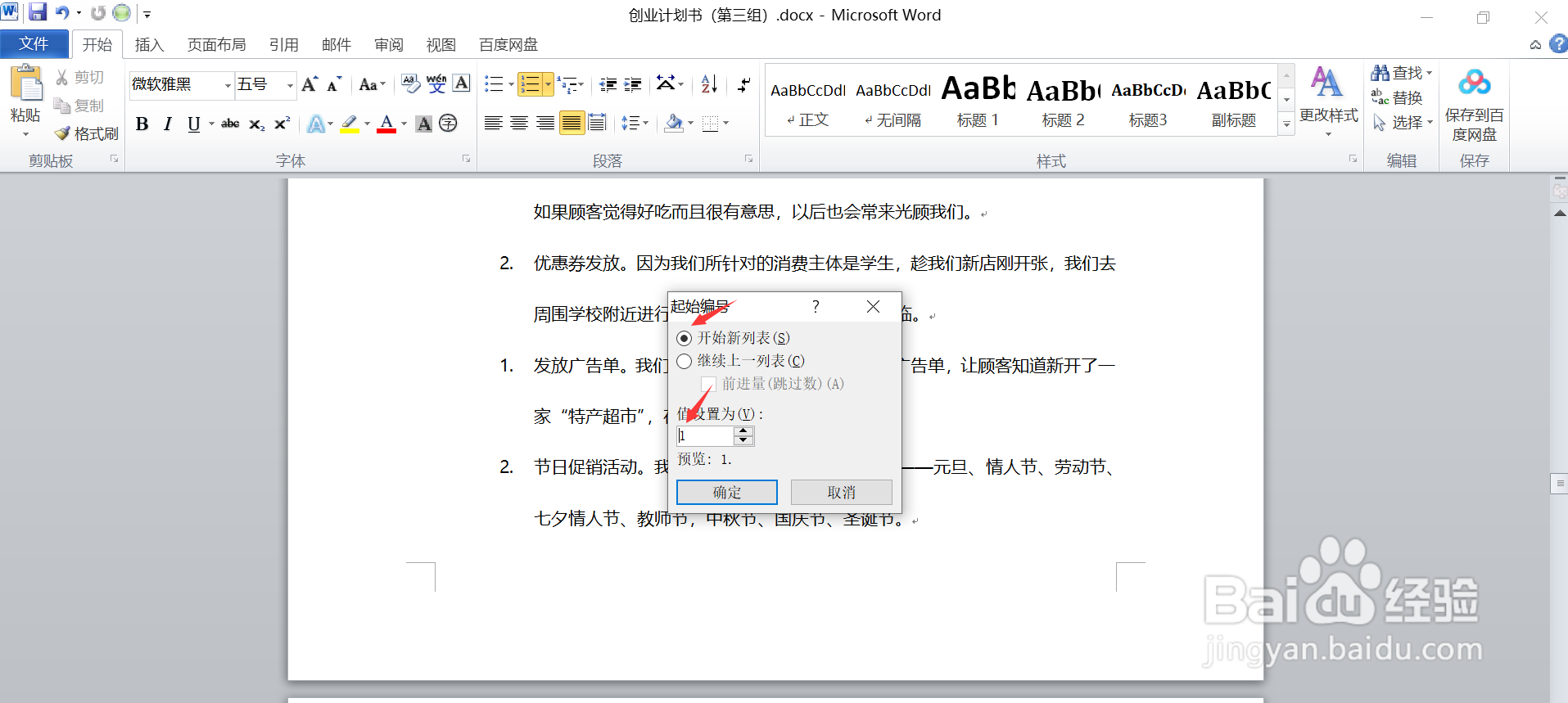Image resolution: width=1568 pixels, height=703 pixels.
Task: Click the Undo arrow icon
Action: point(62,12)
